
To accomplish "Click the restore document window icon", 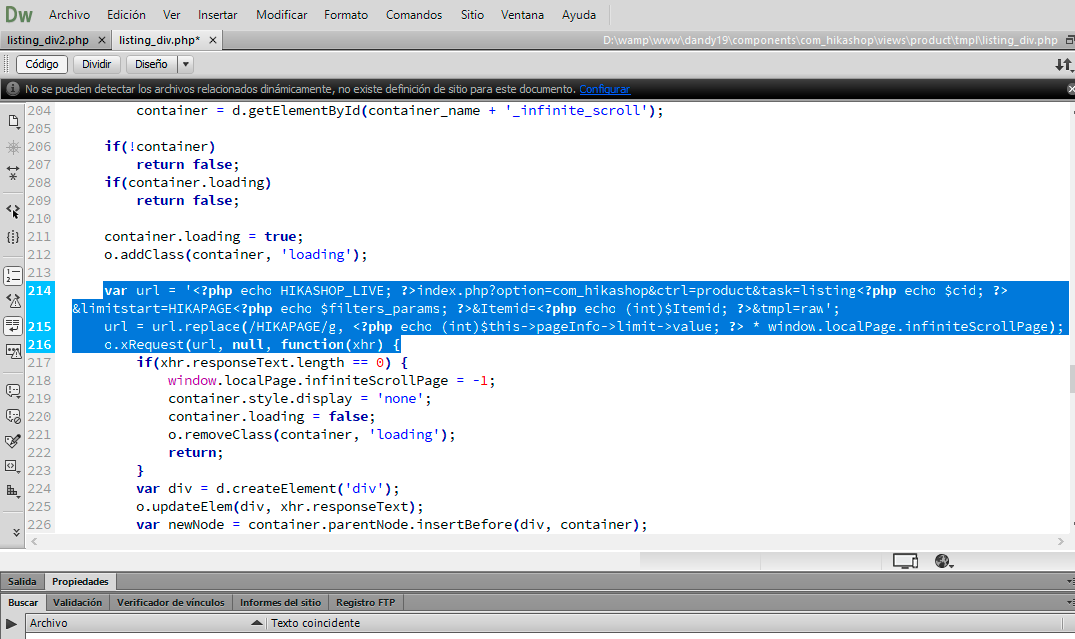I will [1070, 40].
